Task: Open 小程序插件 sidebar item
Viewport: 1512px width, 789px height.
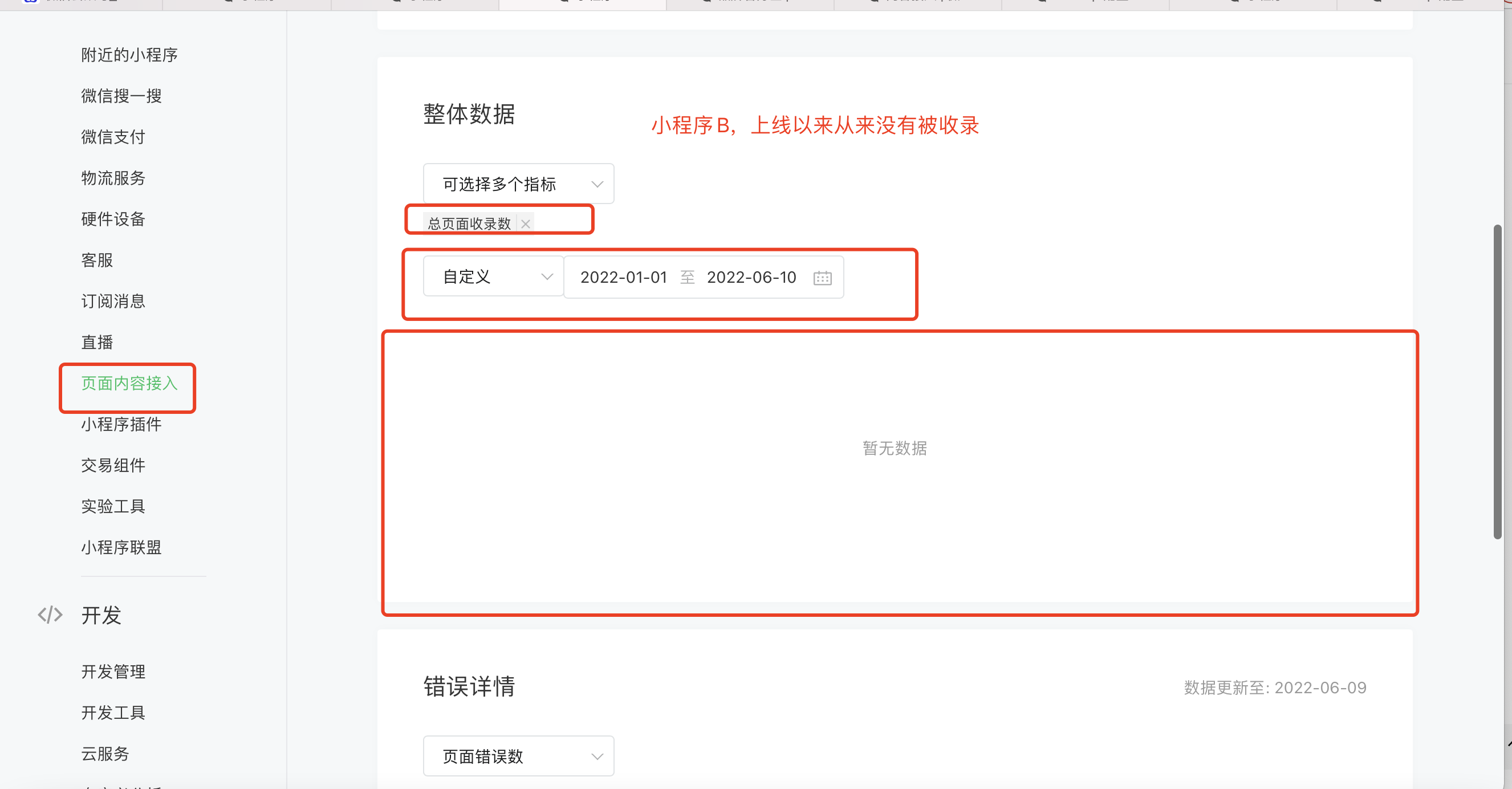Action: tap(121, 425)
